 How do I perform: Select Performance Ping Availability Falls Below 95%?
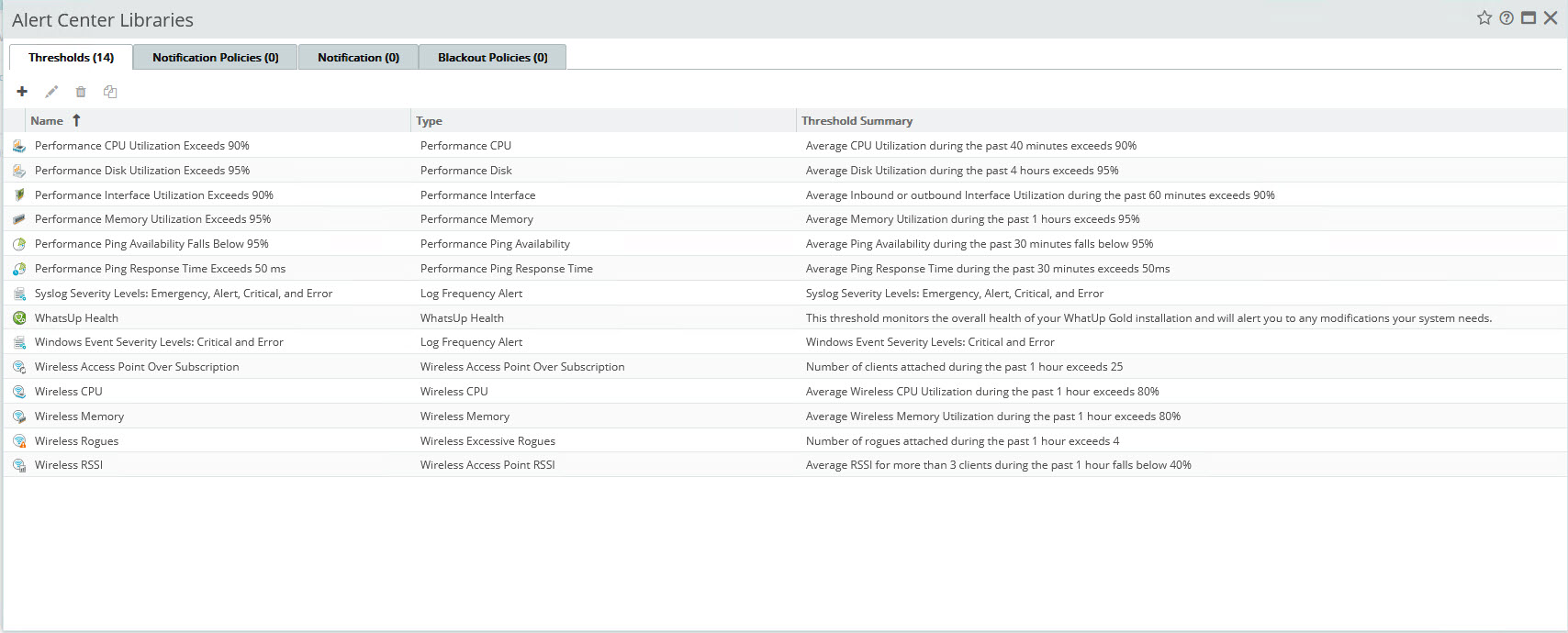click(x=151, y=244)
